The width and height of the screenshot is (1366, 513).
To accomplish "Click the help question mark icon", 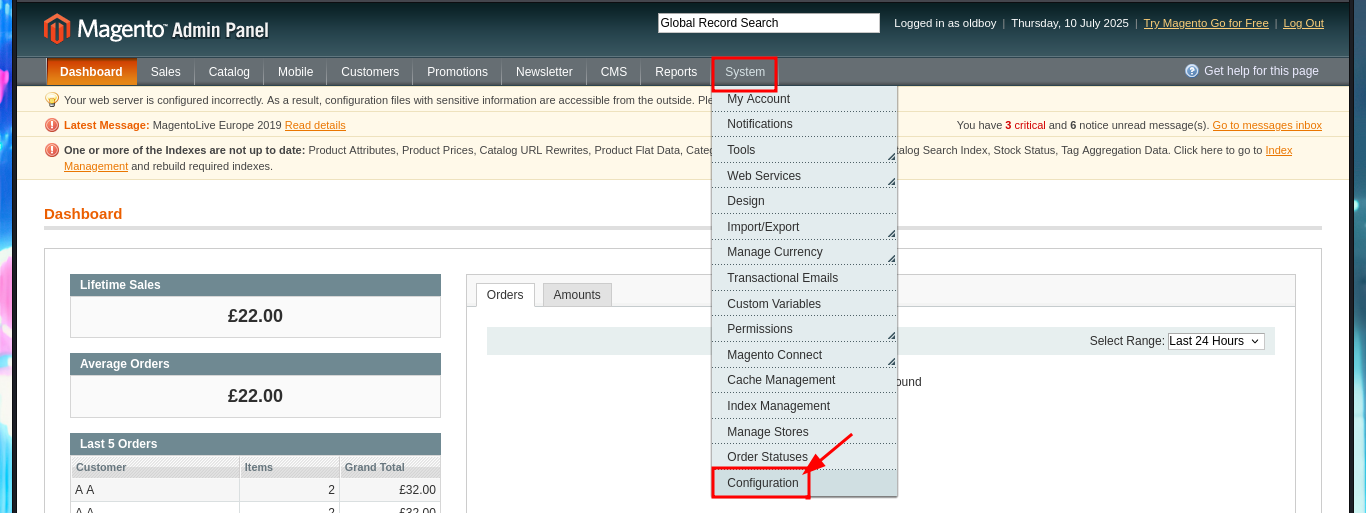I will point(1192,71).
